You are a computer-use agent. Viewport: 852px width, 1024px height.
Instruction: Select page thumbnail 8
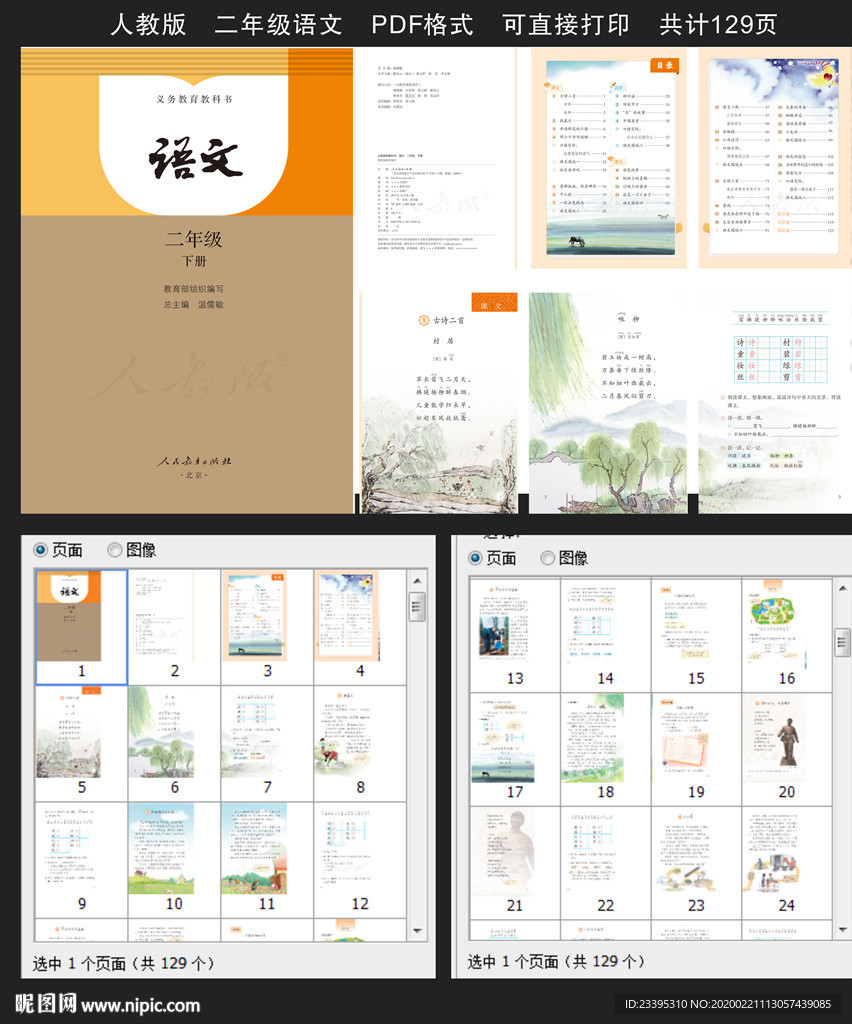coord(360,743)
